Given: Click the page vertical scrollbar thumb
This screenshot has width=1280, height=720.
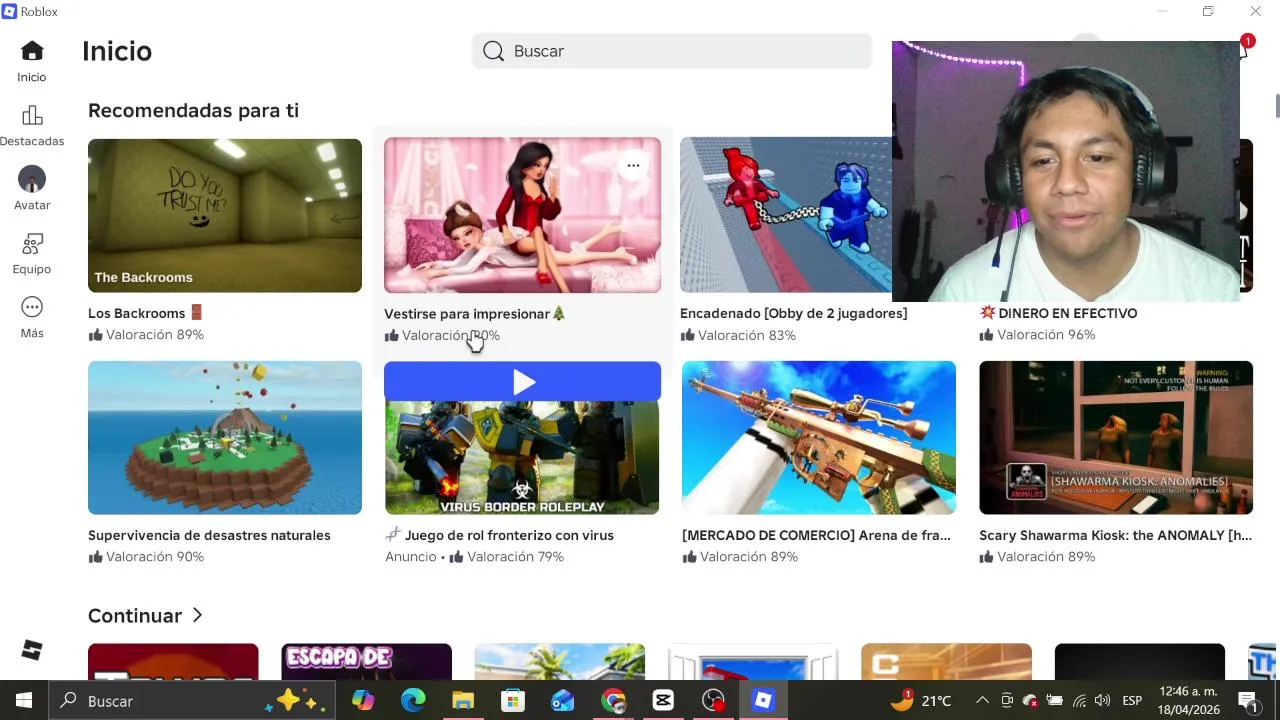Looking at the screenshot, I should click(1277, 106).
